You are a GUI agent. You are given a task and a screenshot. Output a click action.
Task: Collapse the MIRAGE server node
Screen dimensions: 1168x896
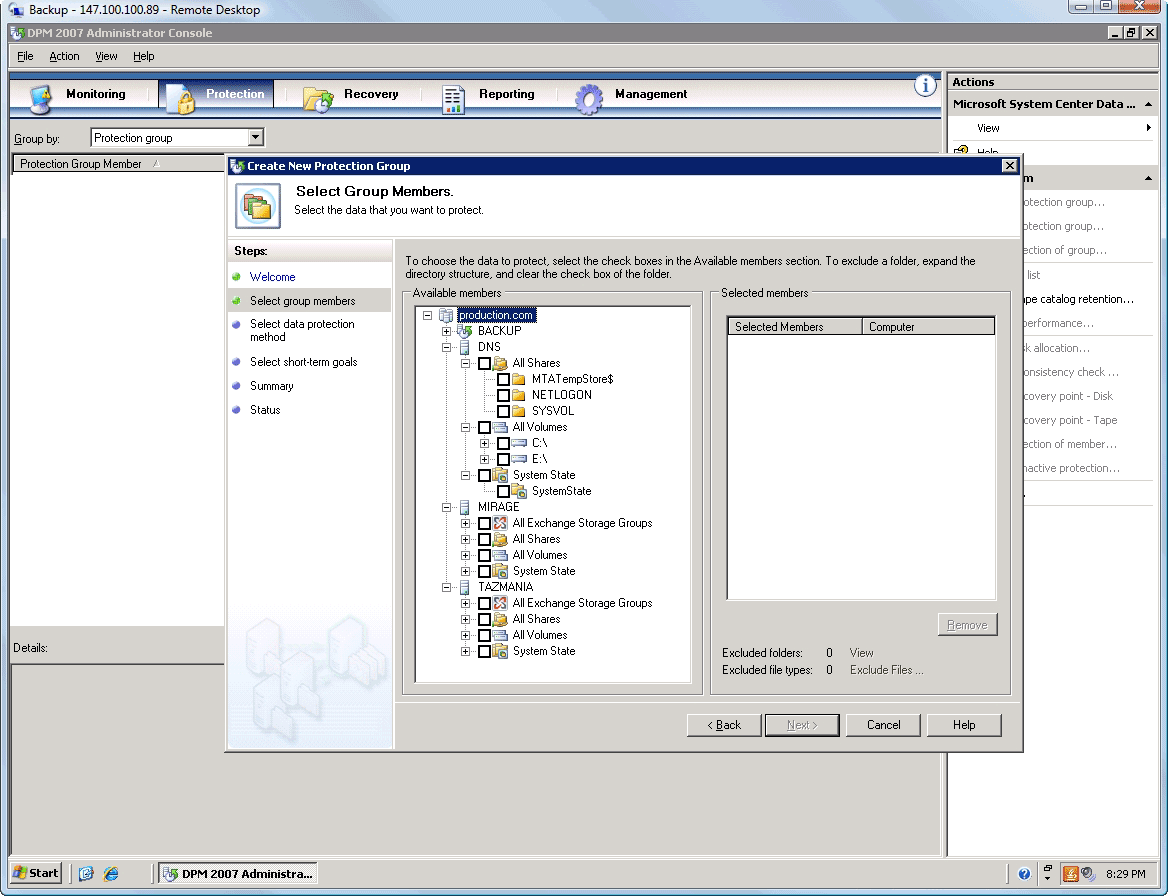(446, 507)
